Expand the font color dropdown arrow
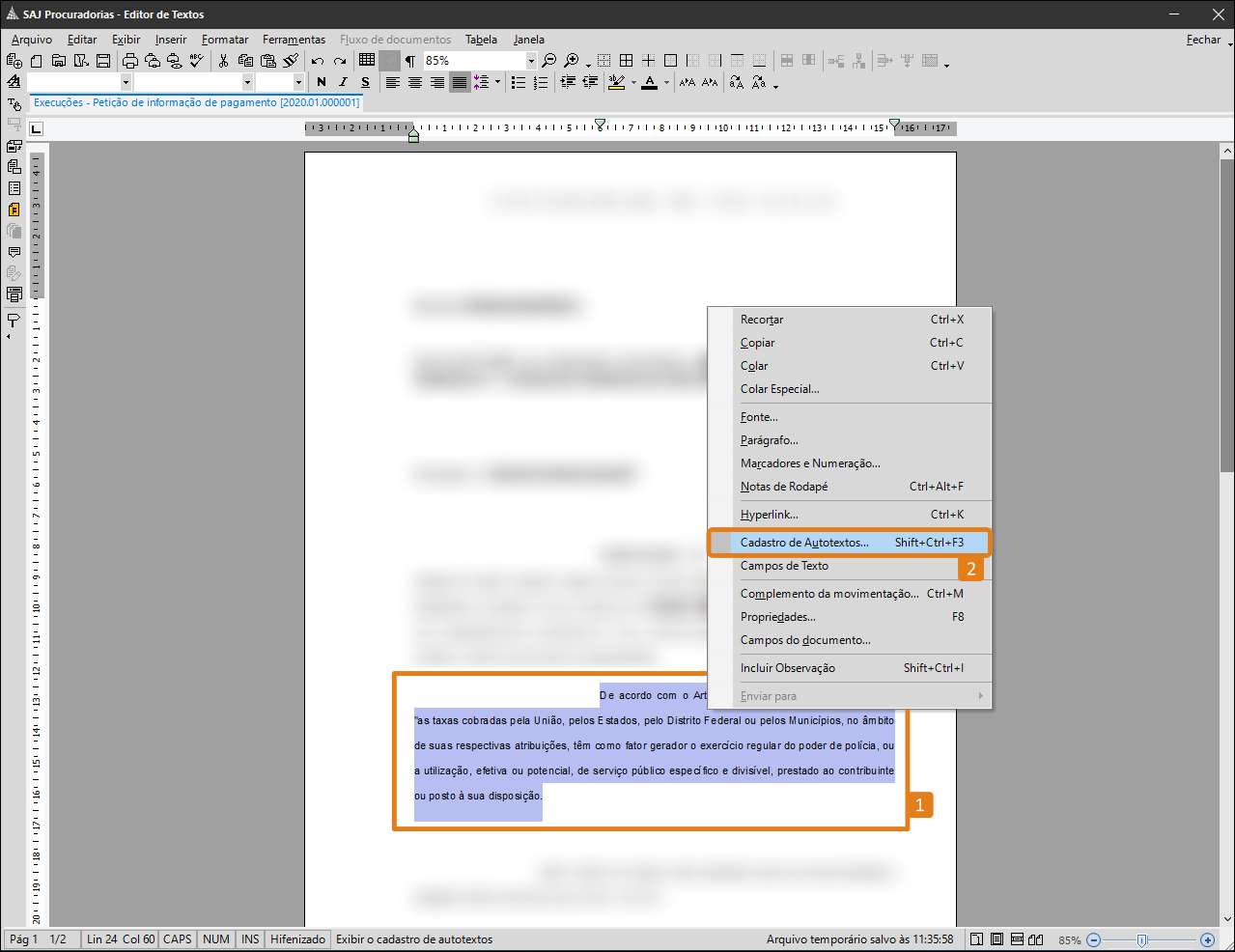The width and height of the screenshot is (1235, 952). coord(666,83)
